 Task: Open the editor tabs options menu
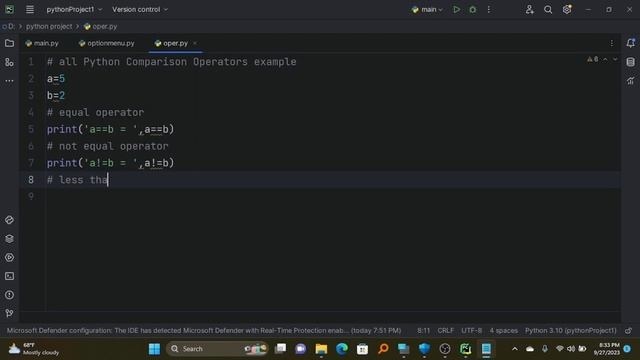(x=611, y=43)
